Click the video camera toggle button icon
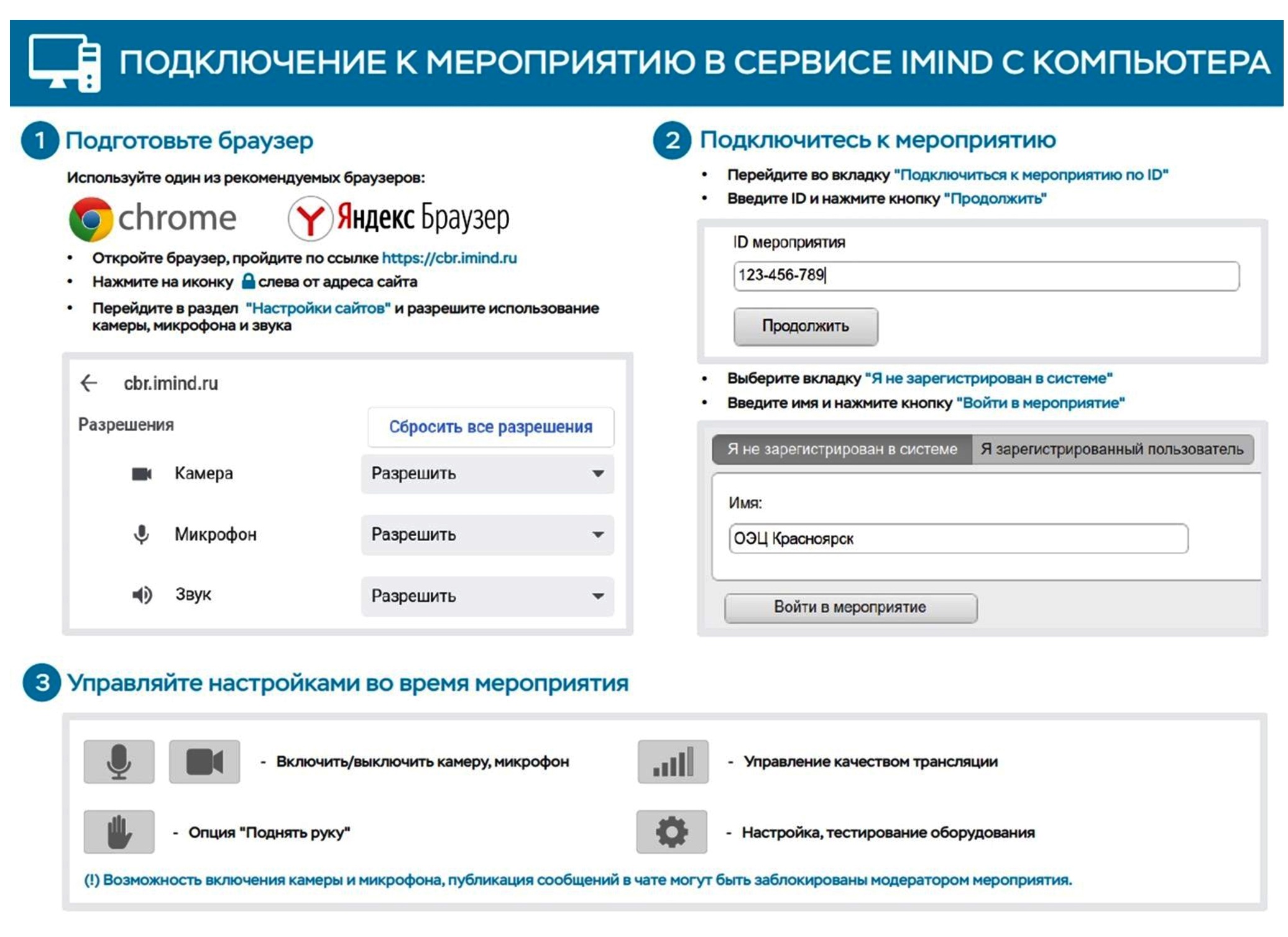The height and width of the screenshot is (937, 1288). pos(205,761)
